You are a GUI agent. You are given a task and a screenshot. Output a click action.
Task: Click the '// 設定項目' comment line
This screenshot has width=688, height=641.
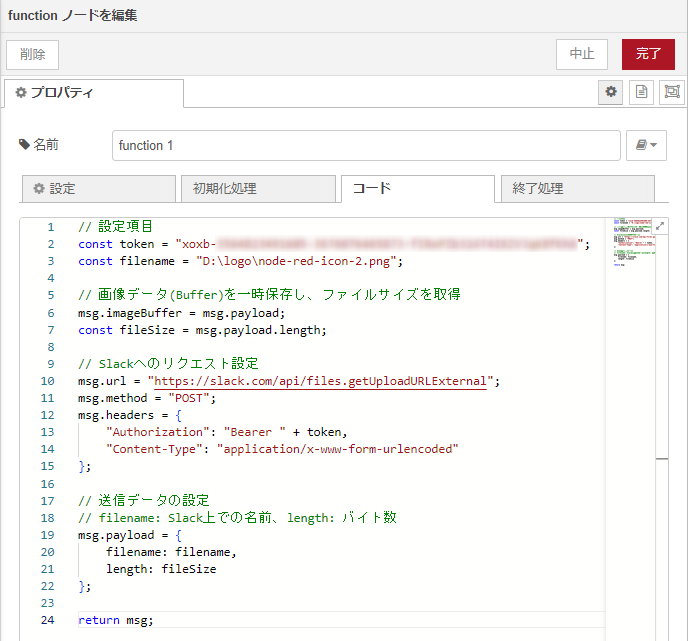(115, 226)
